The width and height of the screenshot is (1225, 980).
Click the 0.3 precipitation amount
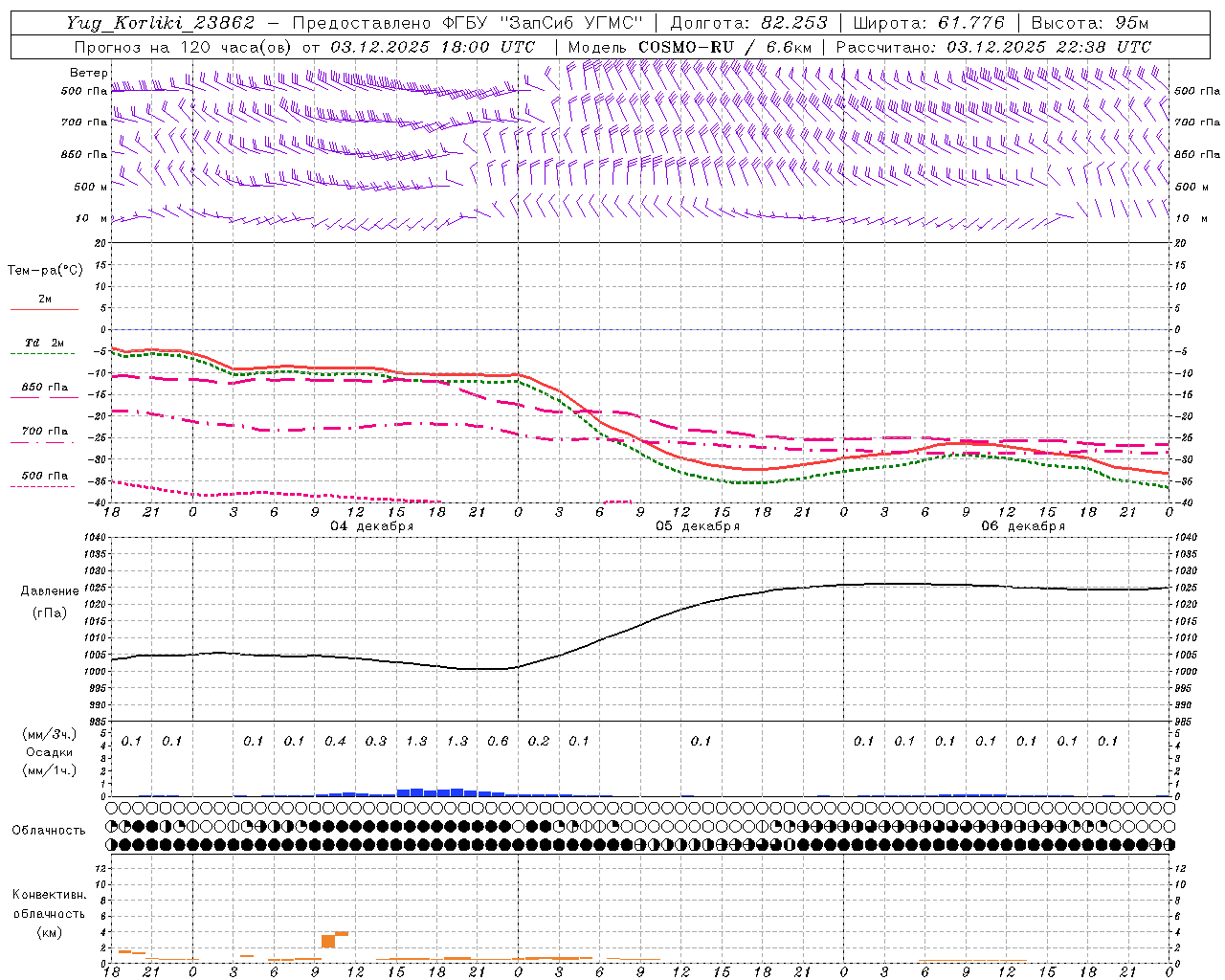pyautogui.click(x=376, y=741)
